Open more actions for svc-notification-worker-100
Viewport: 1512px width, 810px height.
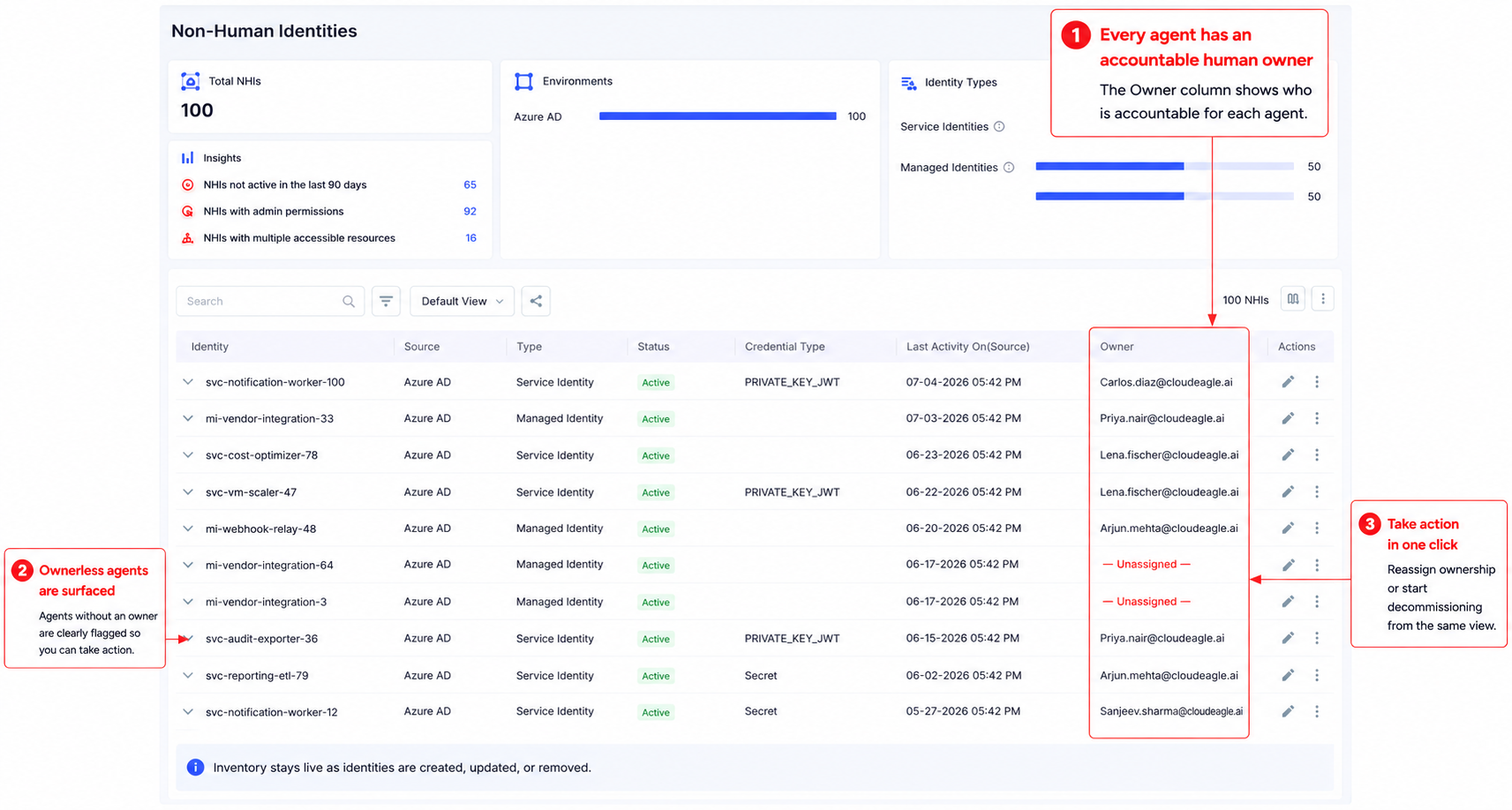click(1317, 382)
